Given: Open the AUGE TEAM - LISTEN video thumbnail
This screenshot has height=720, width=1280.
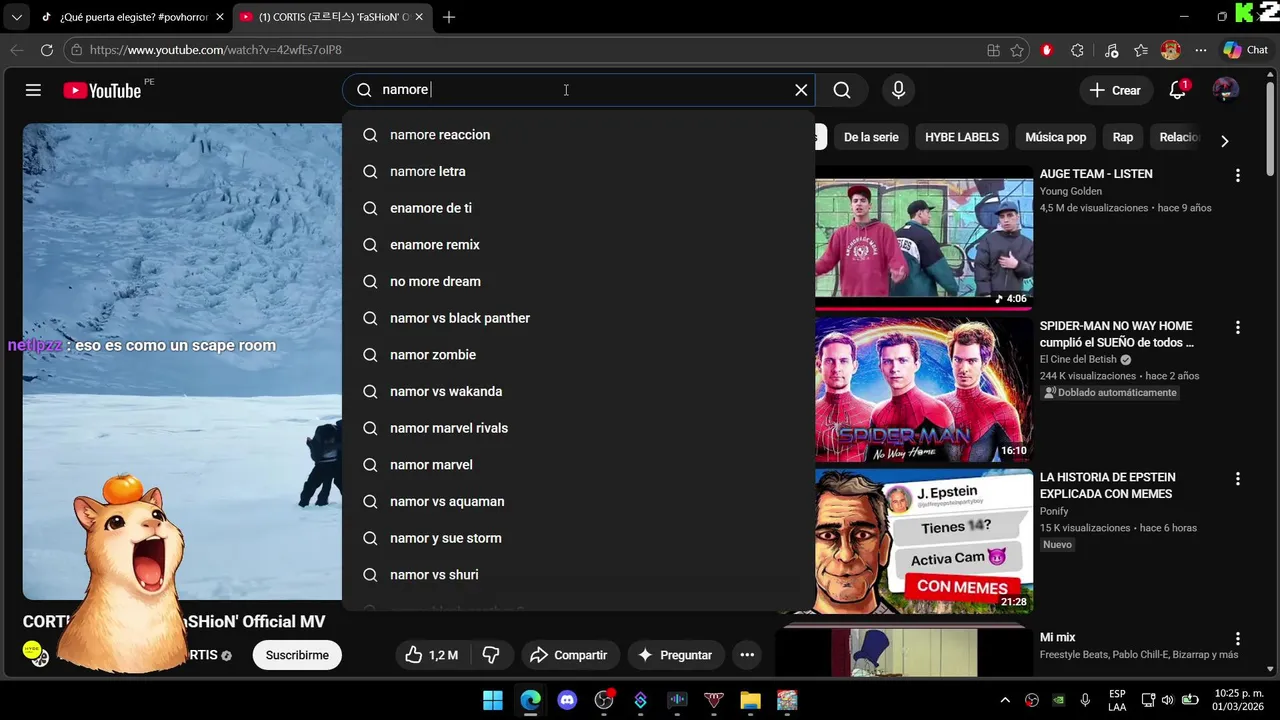Looking at the screenshot, I should pyautogui.click(x=924, y=237).
